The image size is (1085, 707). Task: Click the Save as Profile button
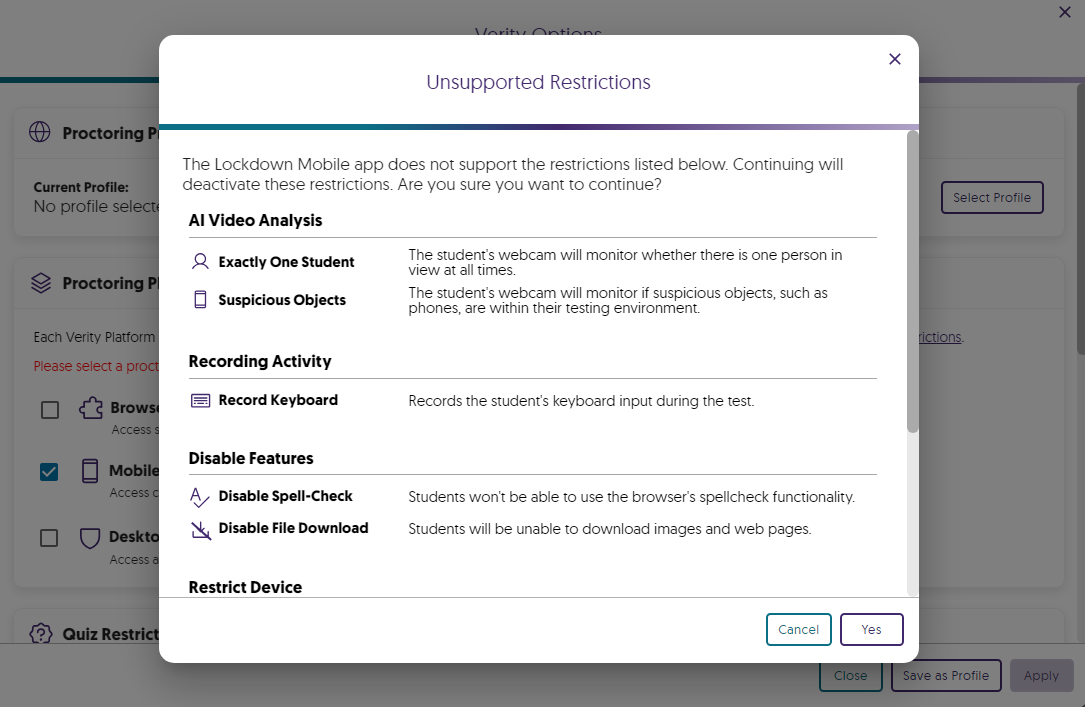(945, 675)
